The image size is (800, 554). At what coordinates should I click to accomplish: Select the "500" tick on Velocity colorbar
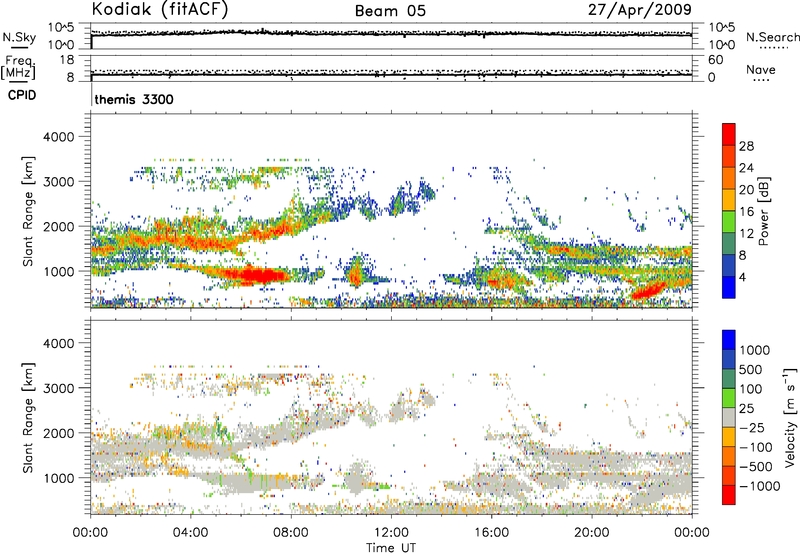point(753,369)
